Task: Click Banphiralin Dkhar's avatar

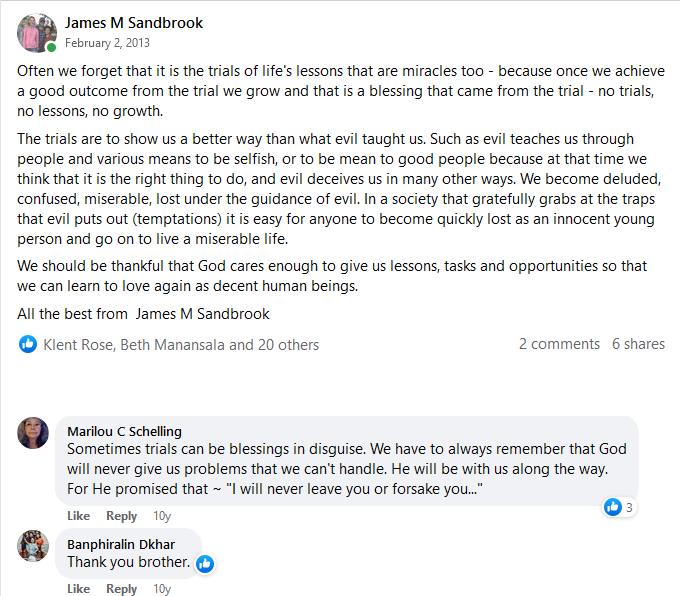Action: [x=33, y=545]
